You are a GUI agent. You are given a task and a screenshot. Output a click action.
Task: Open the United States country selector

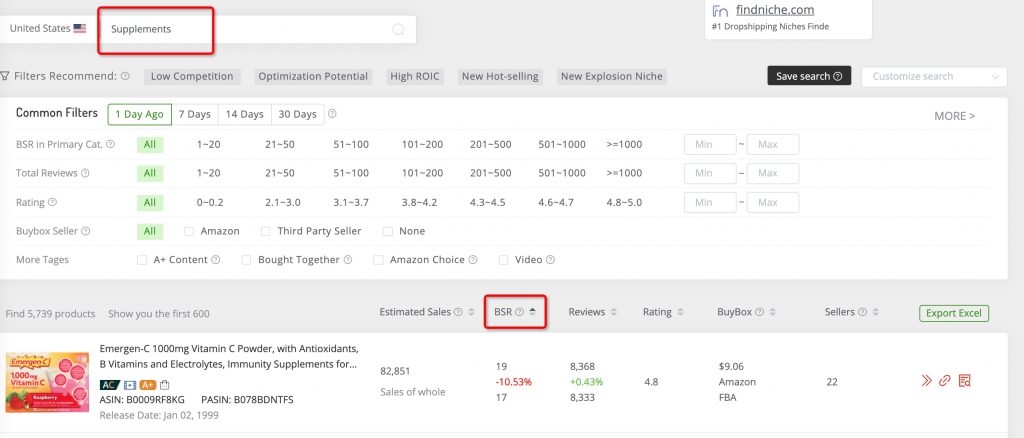48,29
